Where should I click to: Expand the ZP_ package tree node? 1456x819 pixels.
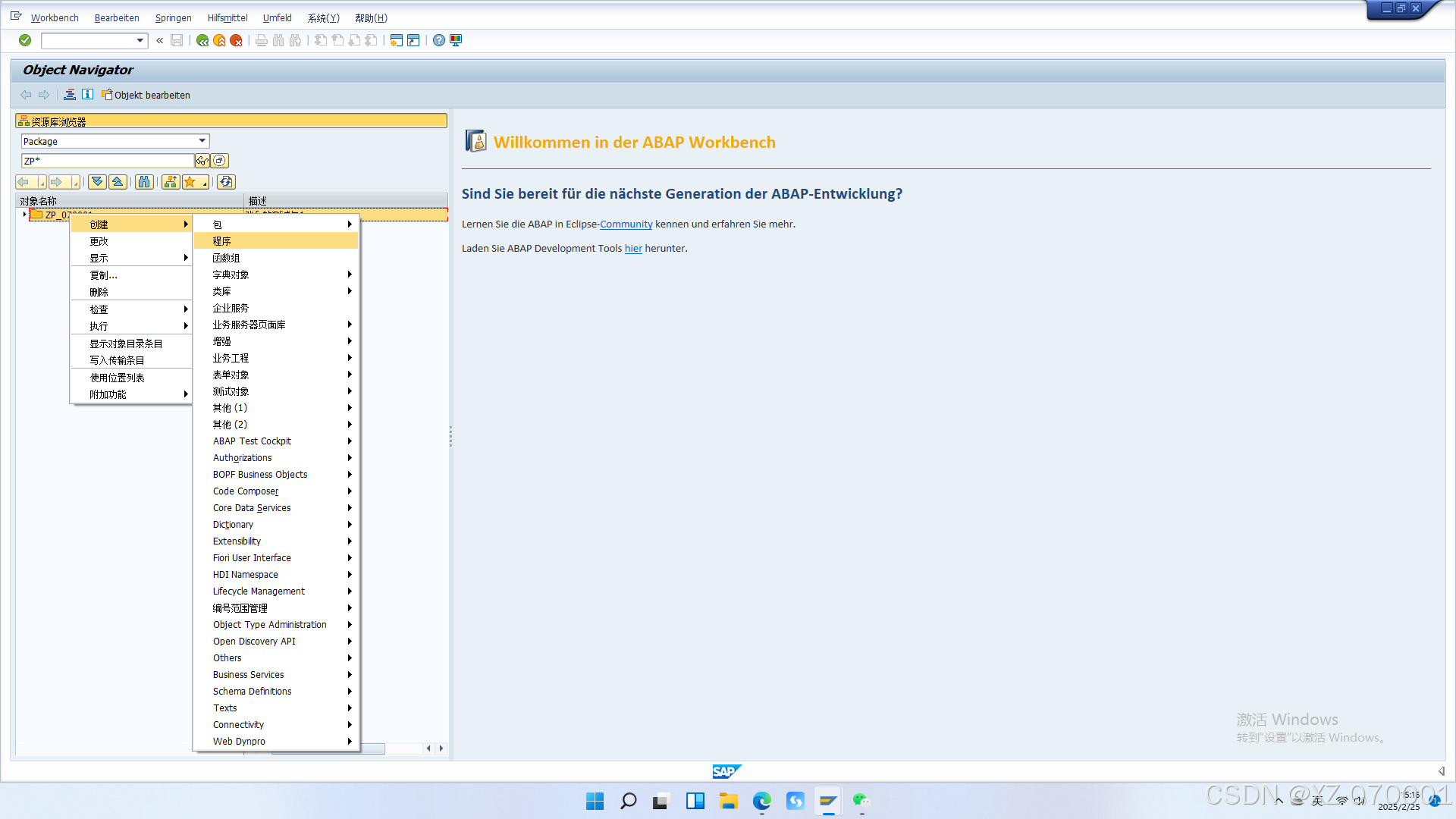tap(24, 215)
